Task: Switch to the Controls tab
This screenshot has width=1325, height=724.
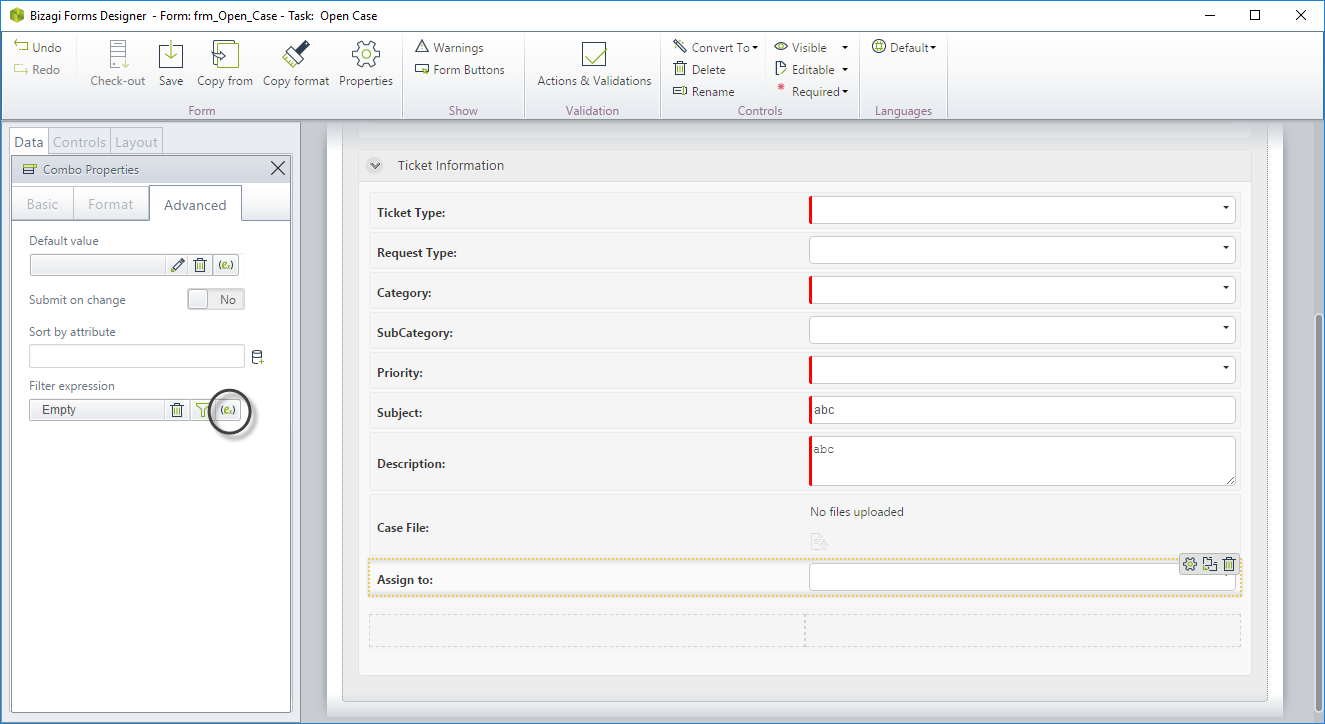Action: point(79,142)
